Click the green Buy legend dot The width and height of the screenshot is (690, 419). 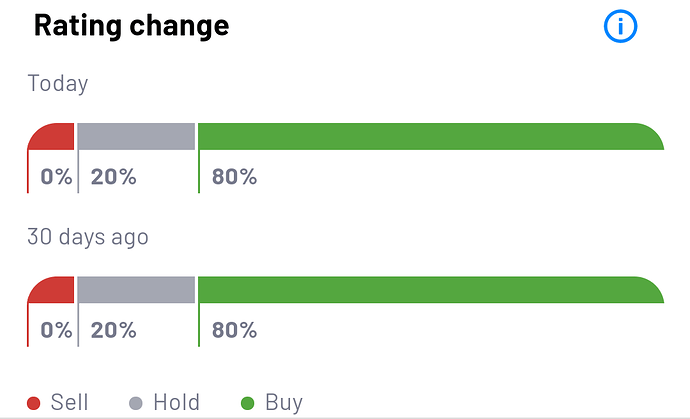[x=248, y=403]
